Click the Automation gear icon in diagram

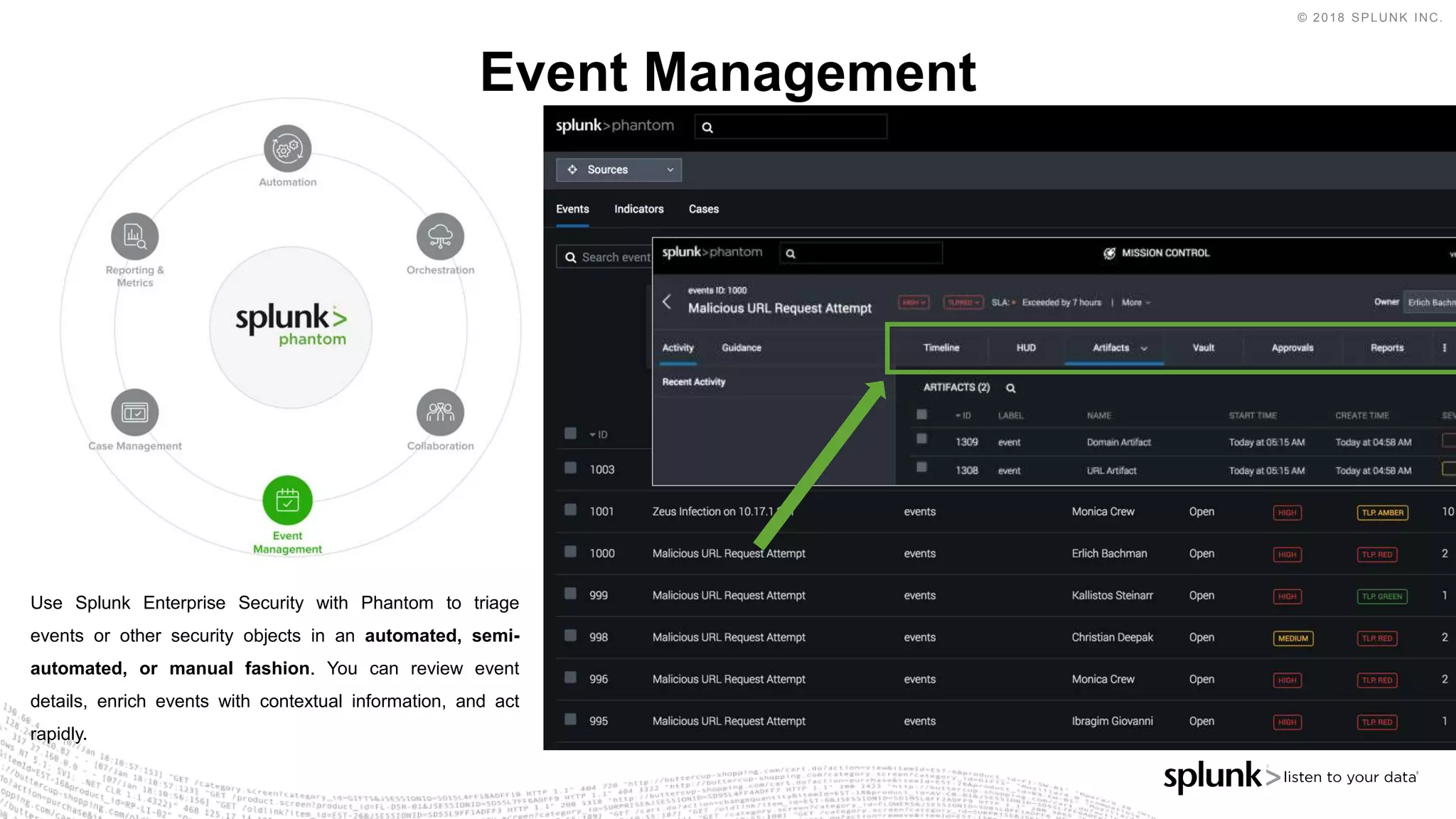287,149
